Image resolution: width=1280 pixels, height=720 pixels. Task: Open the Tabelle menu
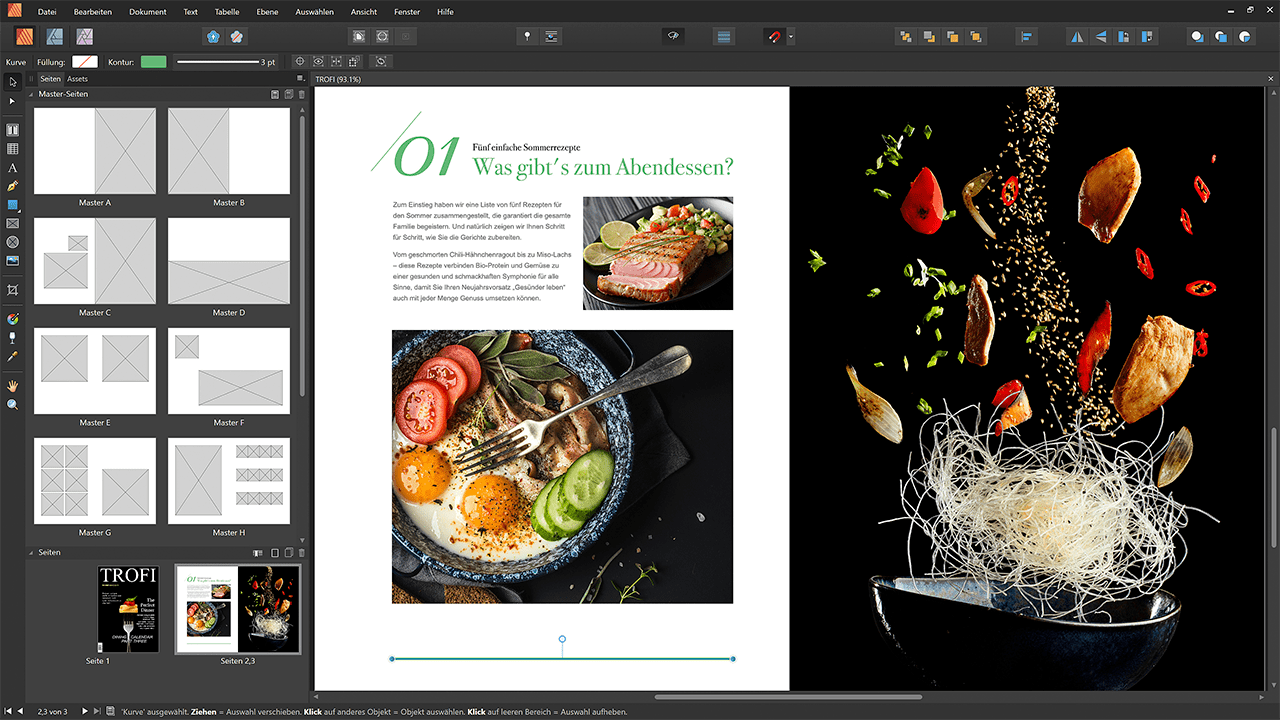[227, 12]
